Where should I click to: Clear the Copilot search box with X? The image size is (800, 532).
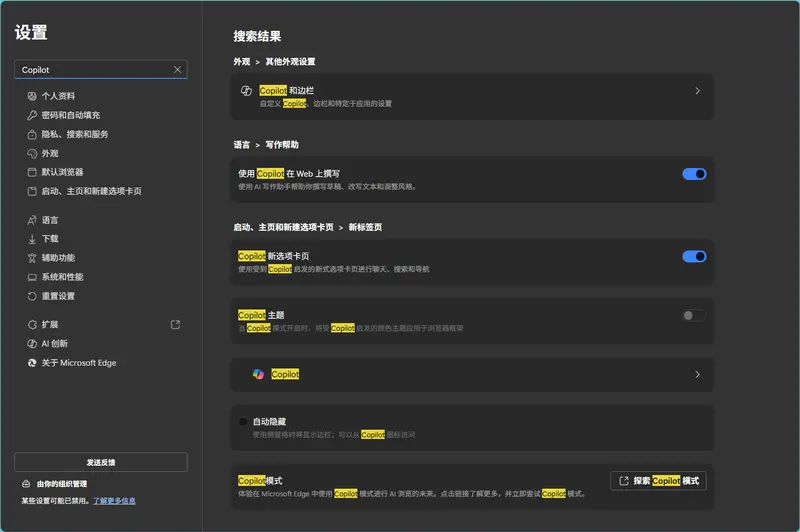177,69
